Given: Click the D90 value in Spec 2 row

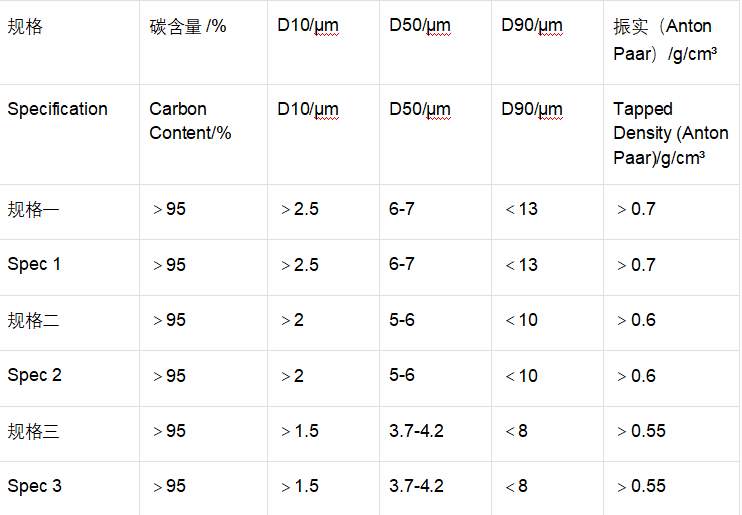Looking at the screenshot, I should (521, 376).
